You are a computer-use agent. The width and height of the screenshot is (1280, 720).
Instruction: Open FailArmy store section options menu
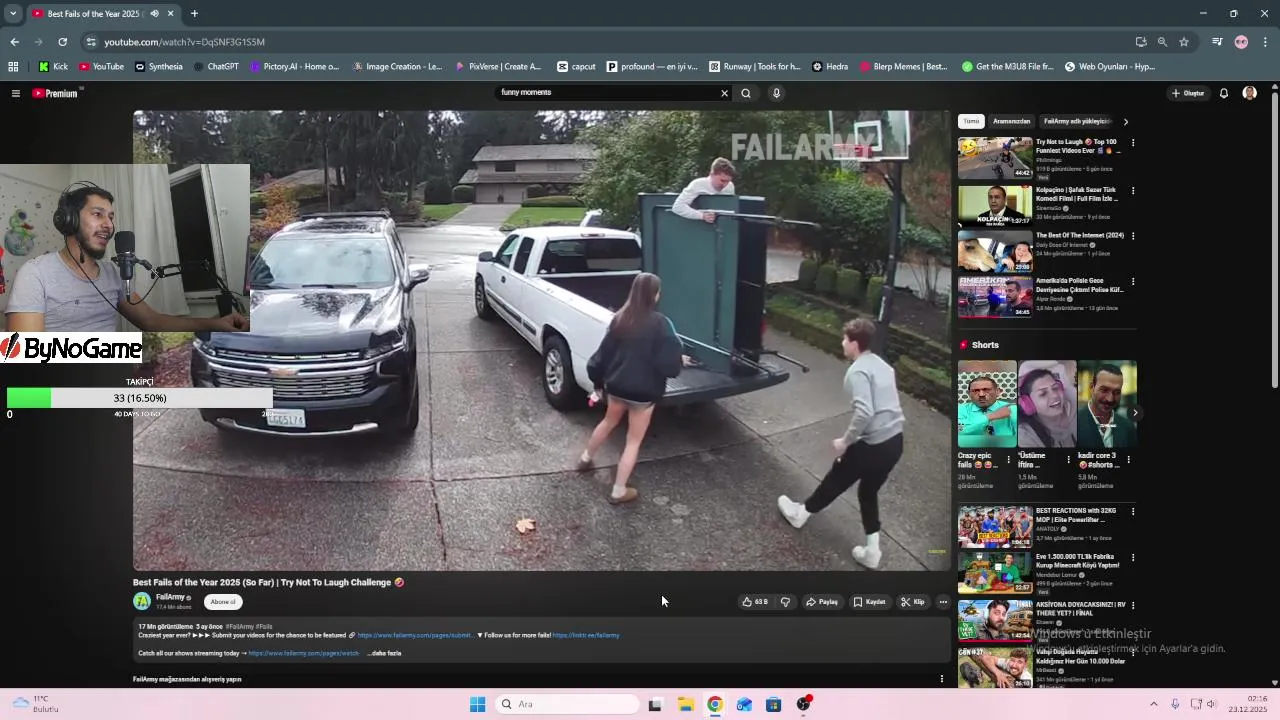tap(941, 679)
